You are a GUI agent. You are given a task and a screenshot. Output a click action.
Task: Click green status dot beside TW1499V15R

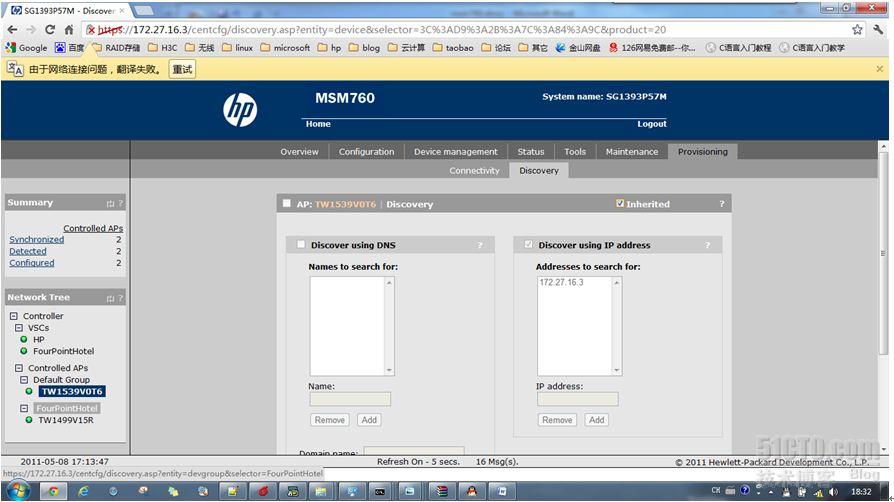(x=29, y=420)
